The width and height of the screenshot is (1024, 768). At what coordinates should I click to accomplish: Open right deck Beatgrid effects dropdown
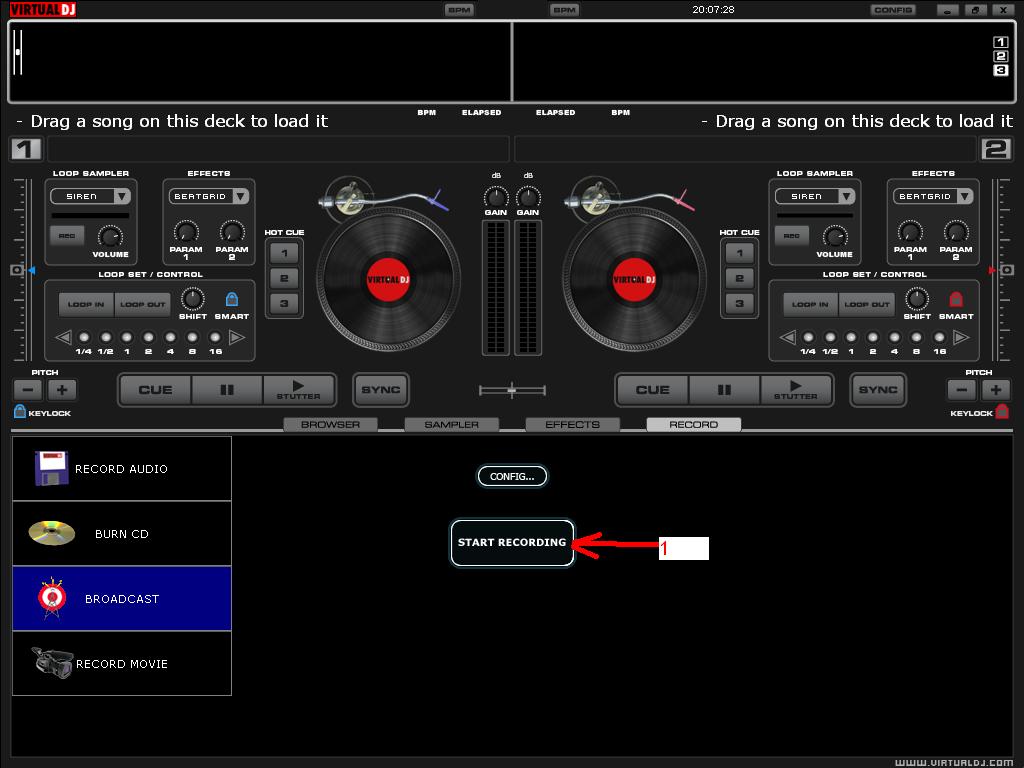pos(965,196)
